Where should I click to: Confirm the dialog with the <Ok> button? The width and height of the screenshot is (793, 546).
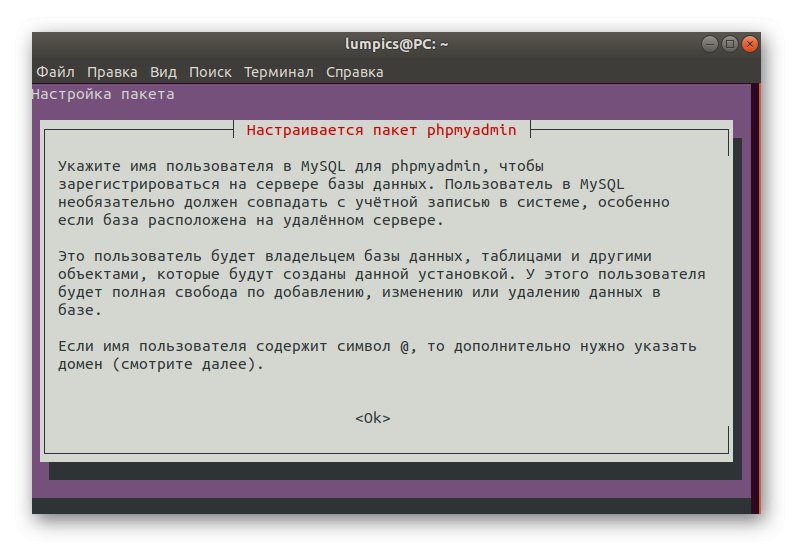(x=373, y=418)
